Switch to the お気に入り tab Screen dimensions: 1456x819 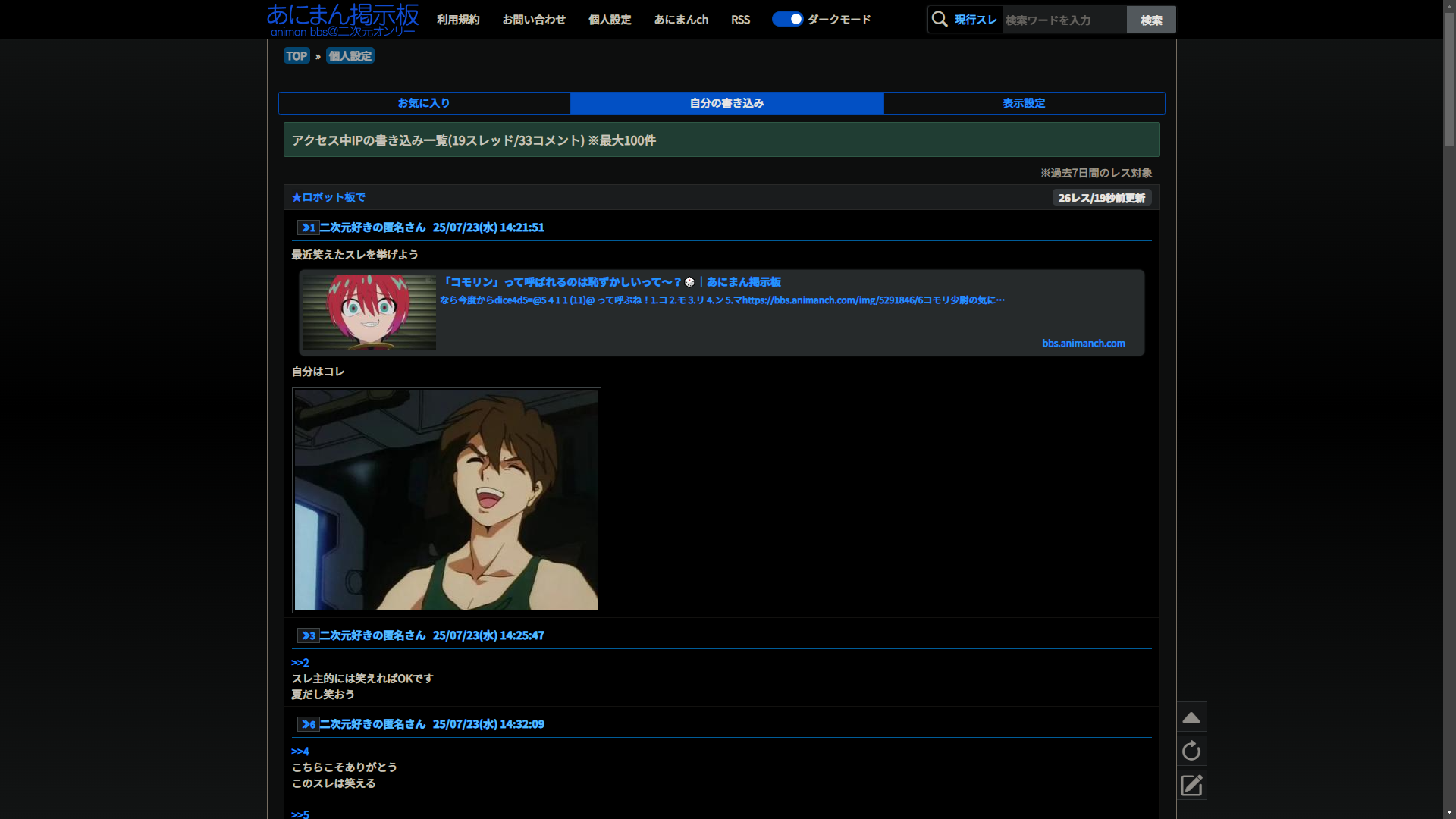pos(424,103)
